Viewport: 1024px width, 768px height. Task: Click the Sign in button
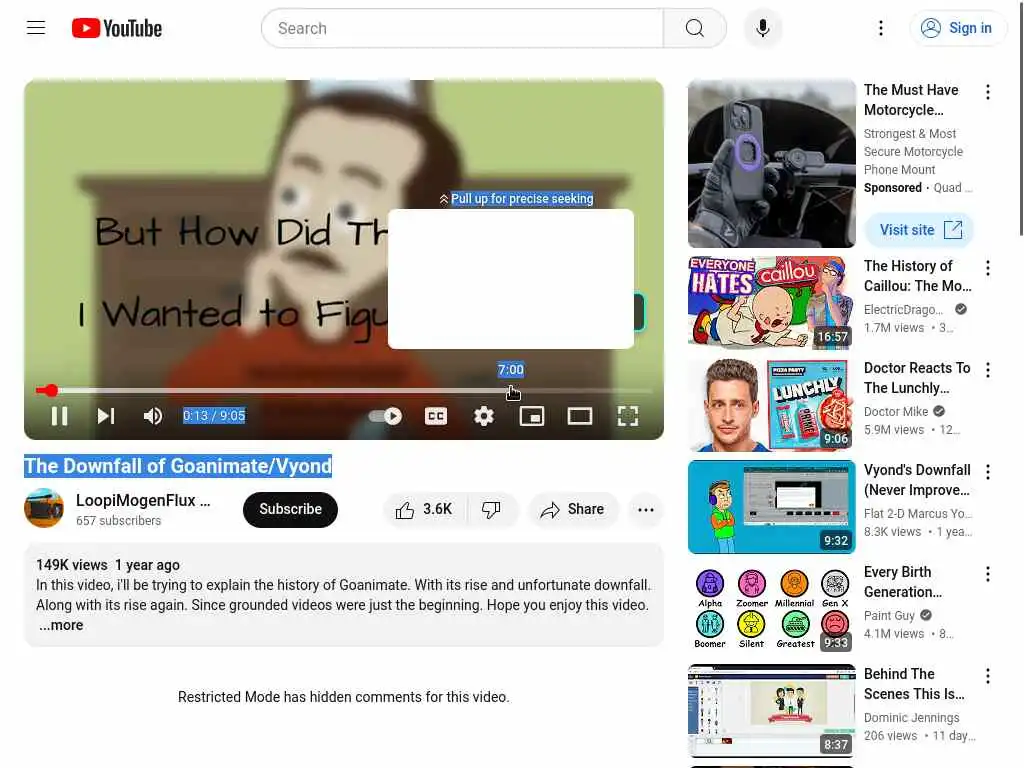958,28
